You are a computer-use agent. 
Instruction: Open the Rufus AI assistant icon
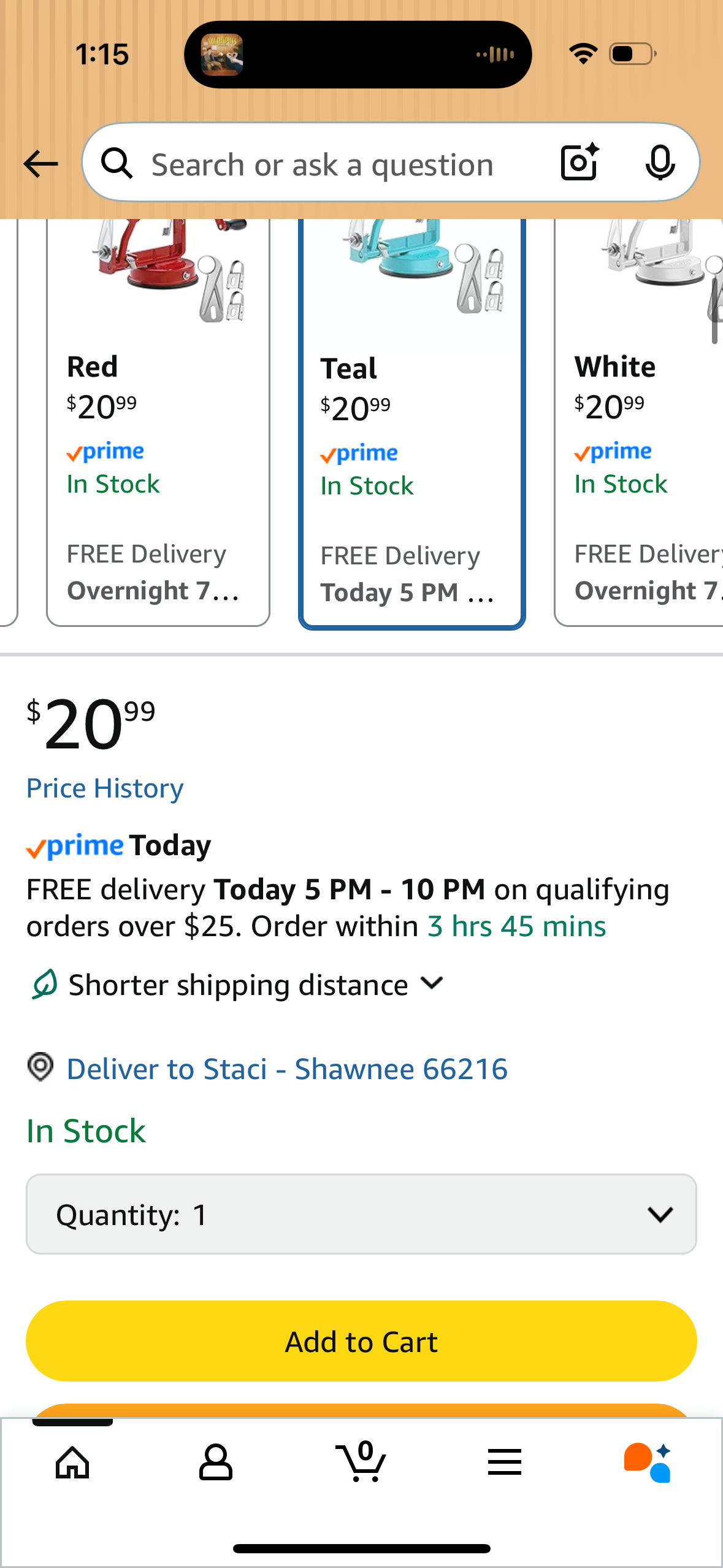[x=648, y=1462]
